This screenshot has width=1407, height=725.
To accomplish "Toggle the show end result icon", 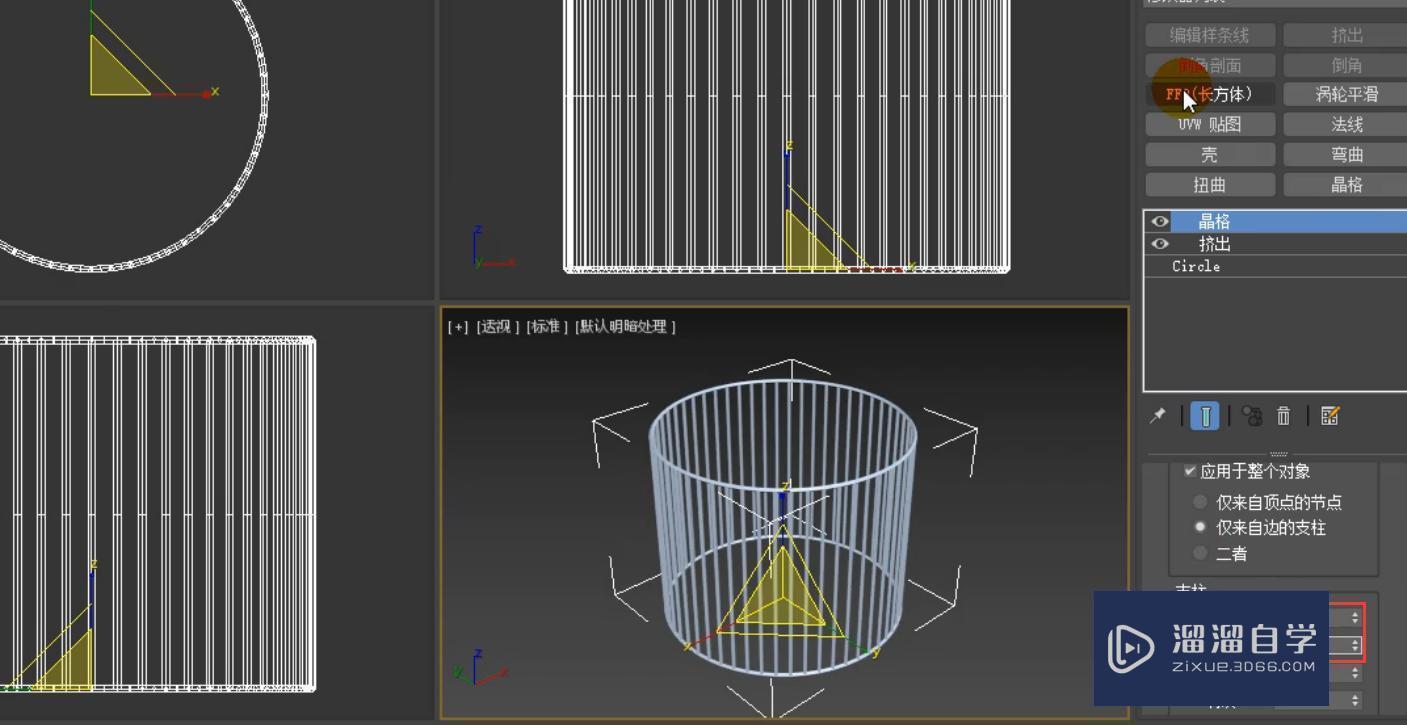I will click(x=1205, y=416).
